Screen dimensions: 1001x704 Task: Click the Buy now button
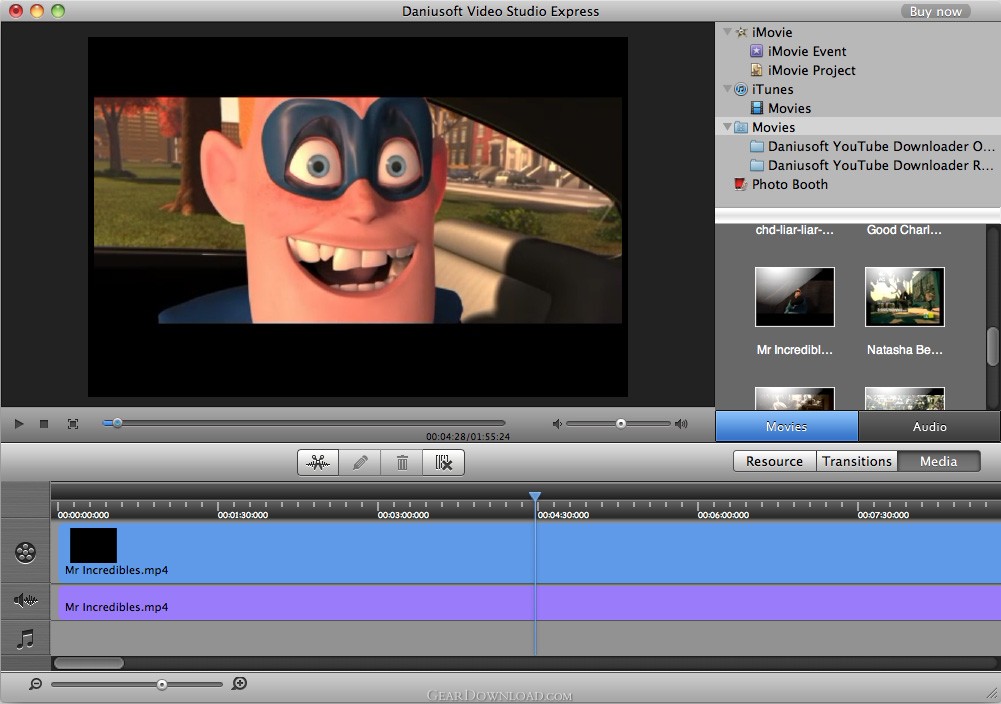pos(935,11)
